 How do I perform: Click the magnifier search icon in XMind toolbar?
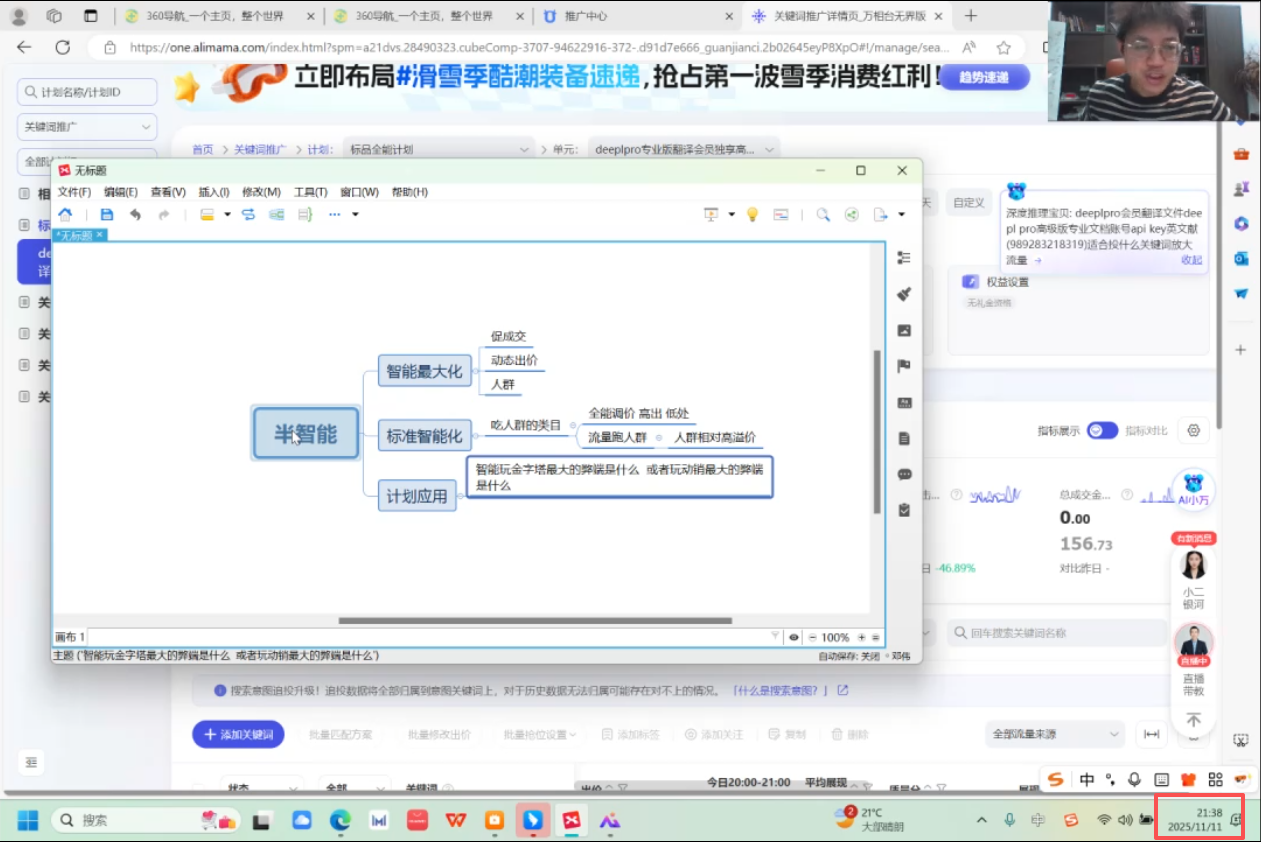(x=823, y=215)
